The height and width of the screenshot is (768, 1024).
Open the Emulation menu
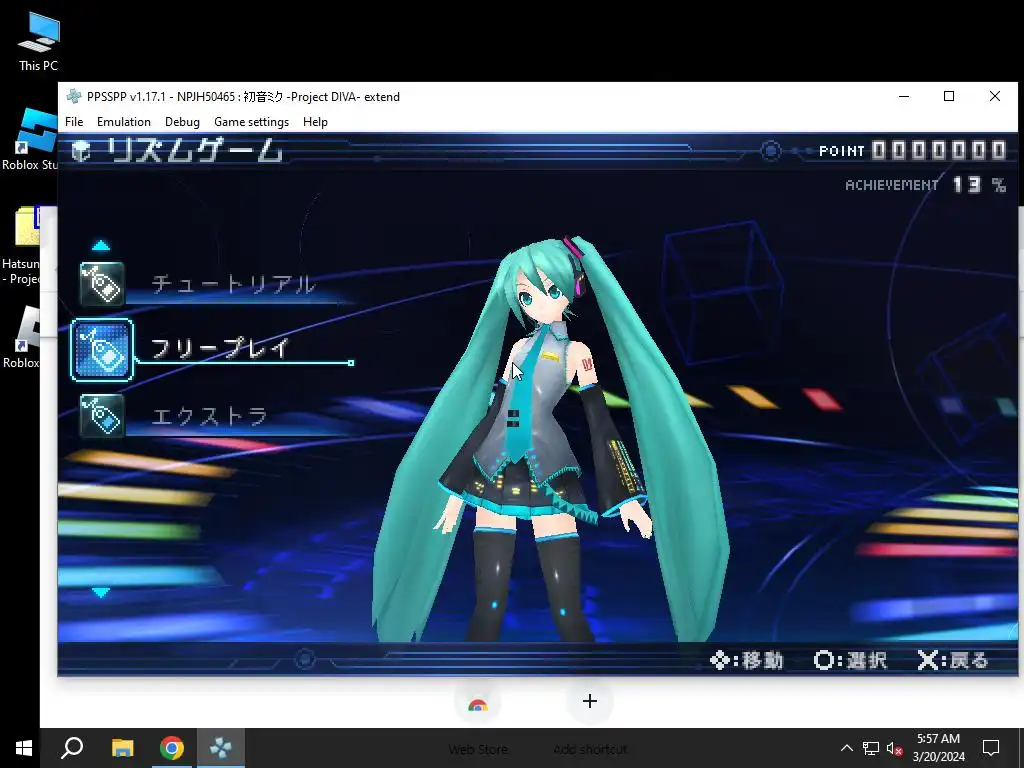(x=123, y=122)
